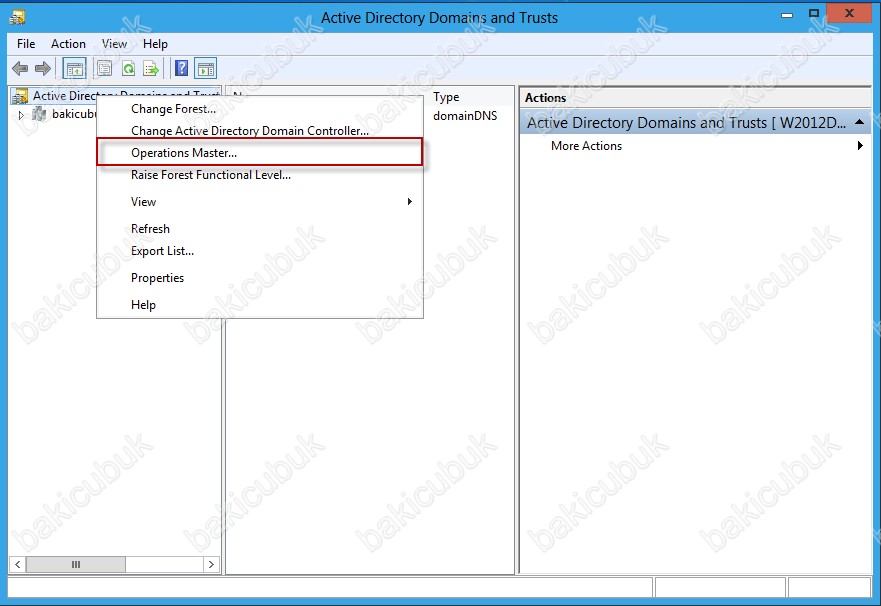Open the Help menu in the menu bar
Viewport: 881px width, 606px height.
click(155, 44)
